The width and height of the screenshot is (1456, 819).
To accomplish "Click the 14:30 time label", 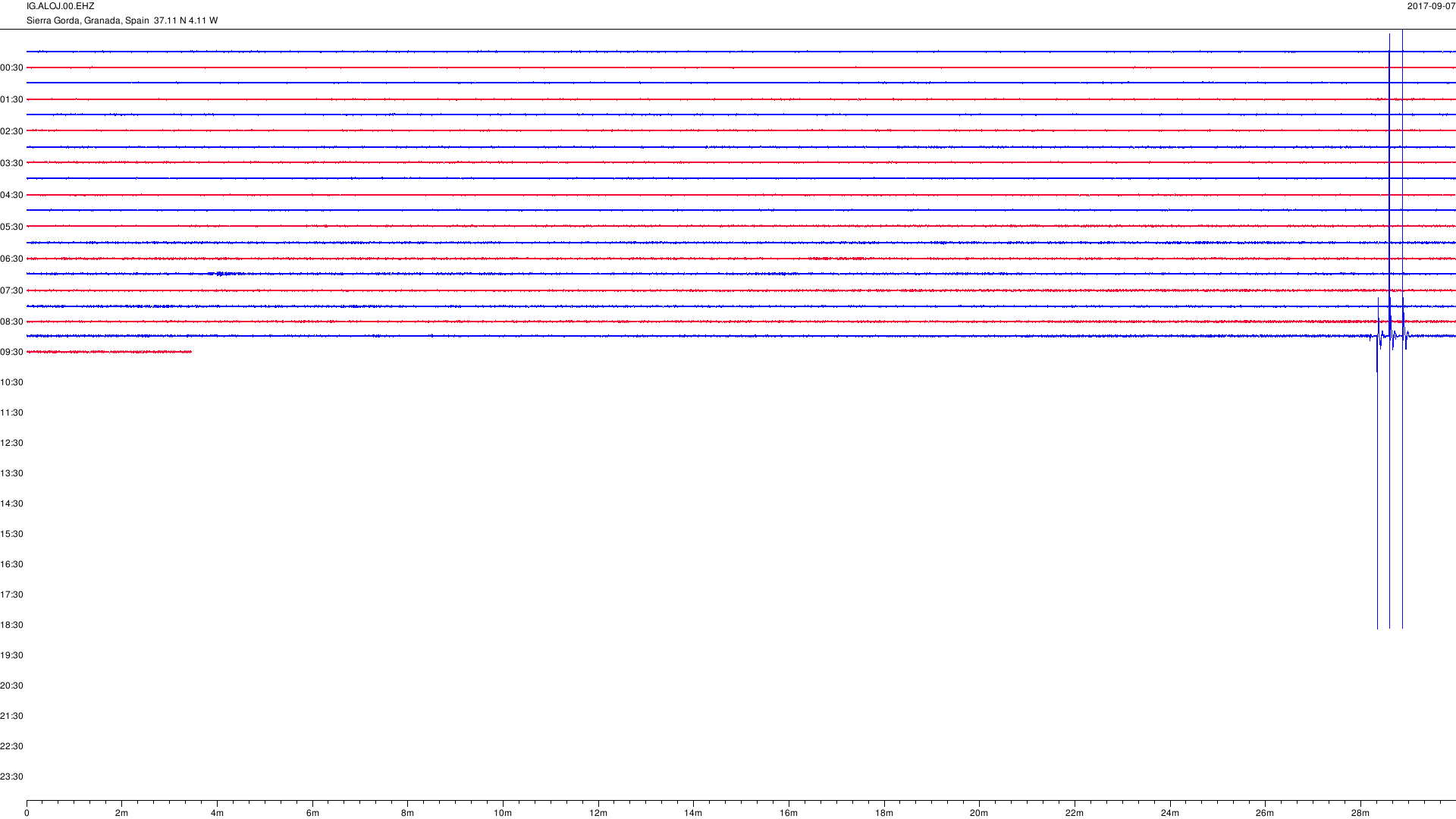I will (x=11, y=504).
